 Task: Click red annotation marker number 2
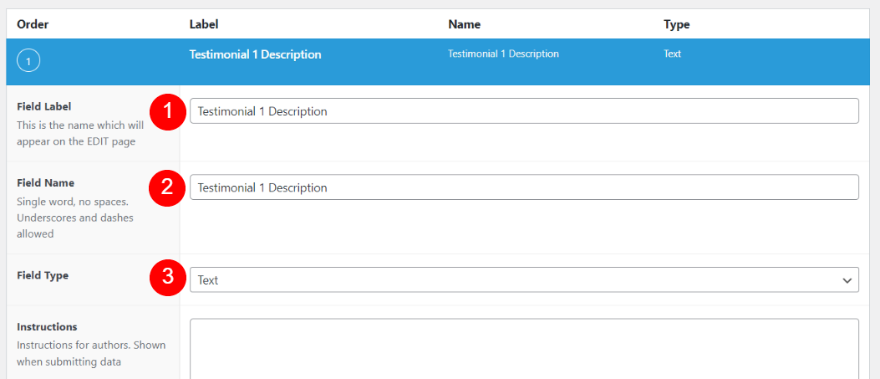(x=167, y=187)
